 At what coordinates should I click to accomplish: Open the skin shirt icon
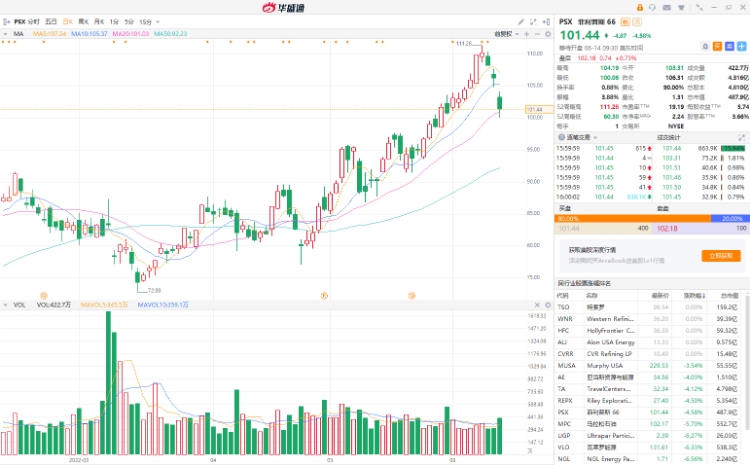pyautogui.click(x=681, y=8)
